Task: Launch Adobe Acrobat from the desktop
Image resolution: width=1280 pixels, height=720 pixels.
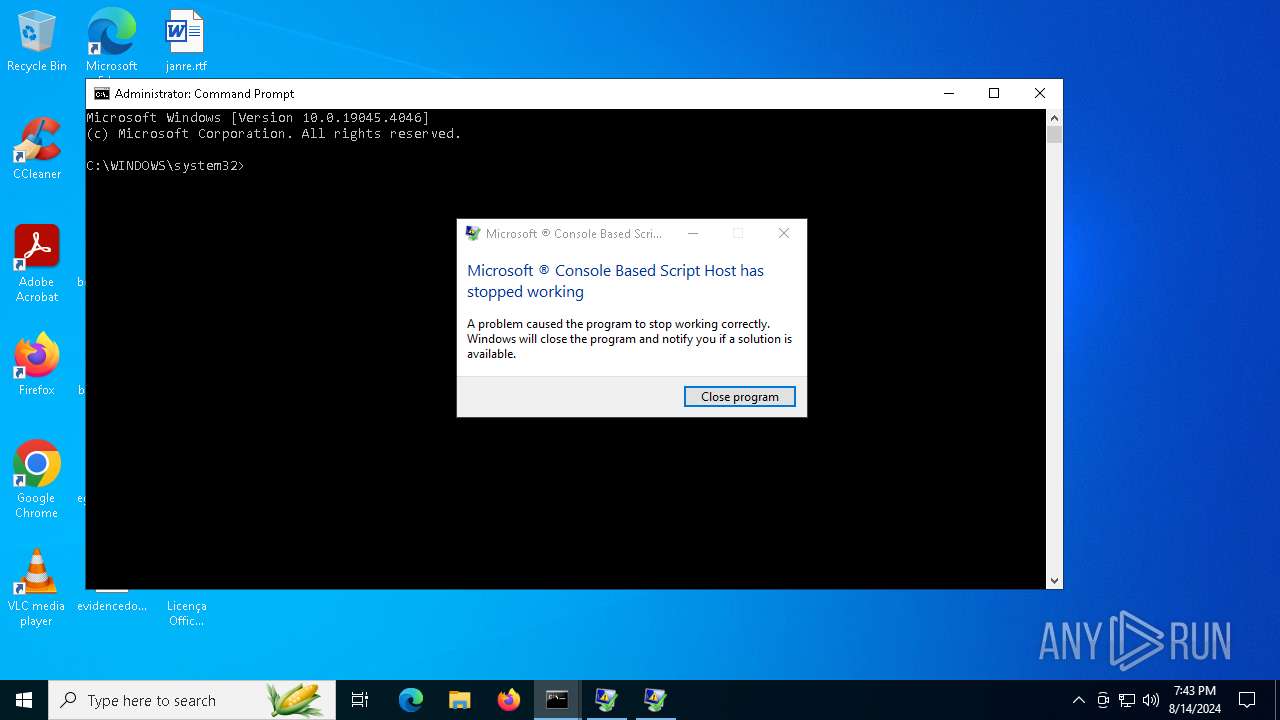Action: point(37,264)
